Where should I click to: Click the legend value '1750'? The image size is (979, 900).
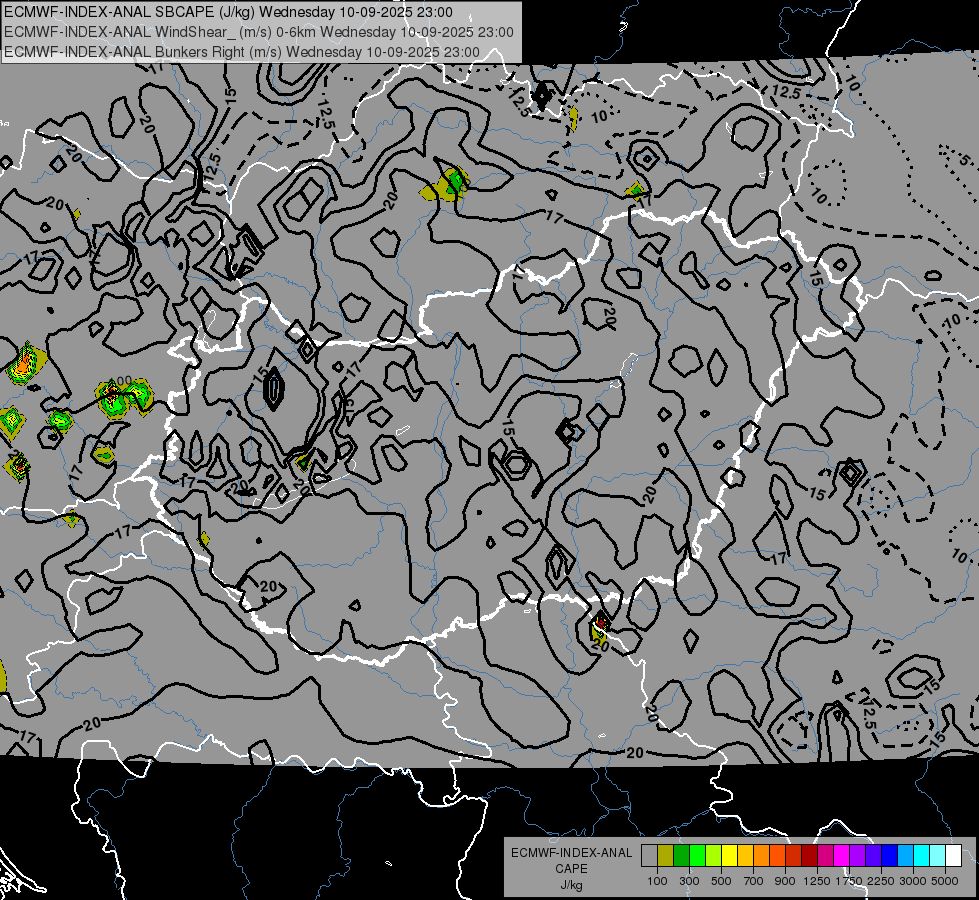[849, 881]
